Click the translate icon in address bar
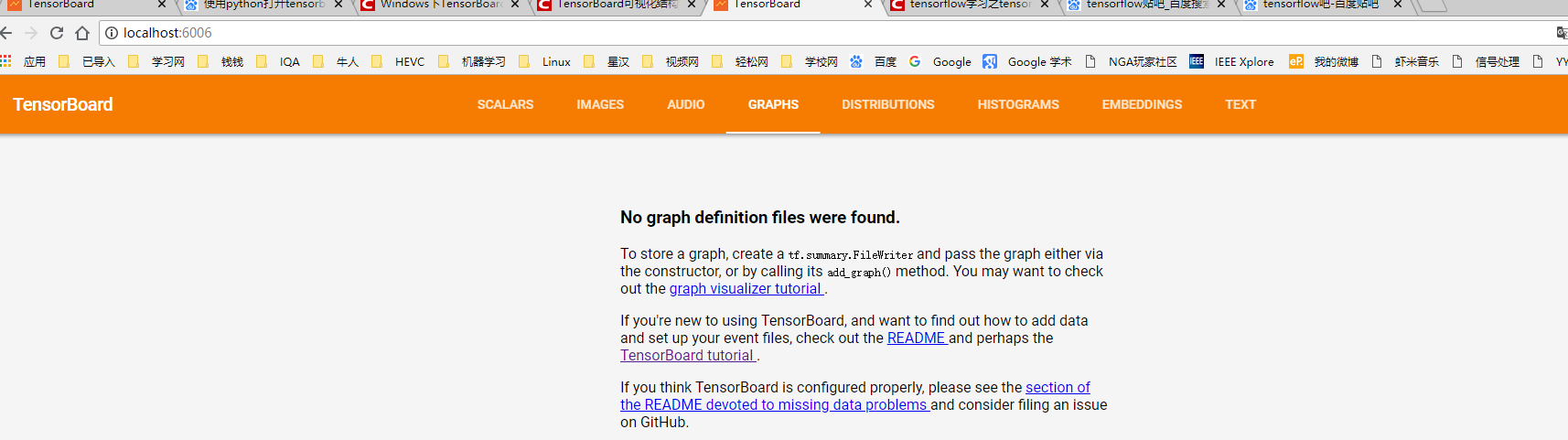 pos(1562,33)
